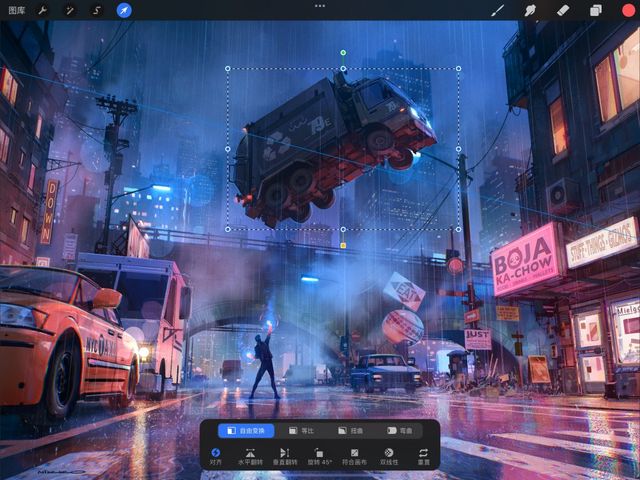Click 重置 reset transform
This screenshot has height=480, width=640.
pos(424,456)
